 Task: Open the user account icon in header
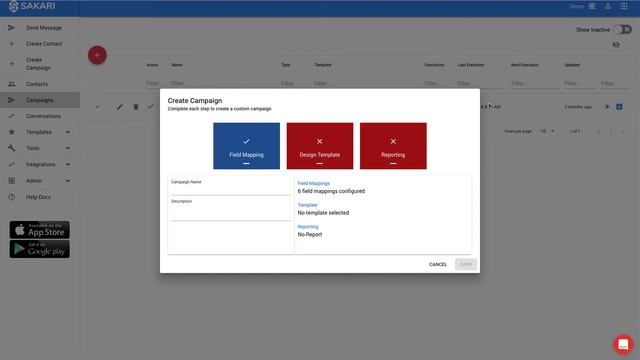608,6
